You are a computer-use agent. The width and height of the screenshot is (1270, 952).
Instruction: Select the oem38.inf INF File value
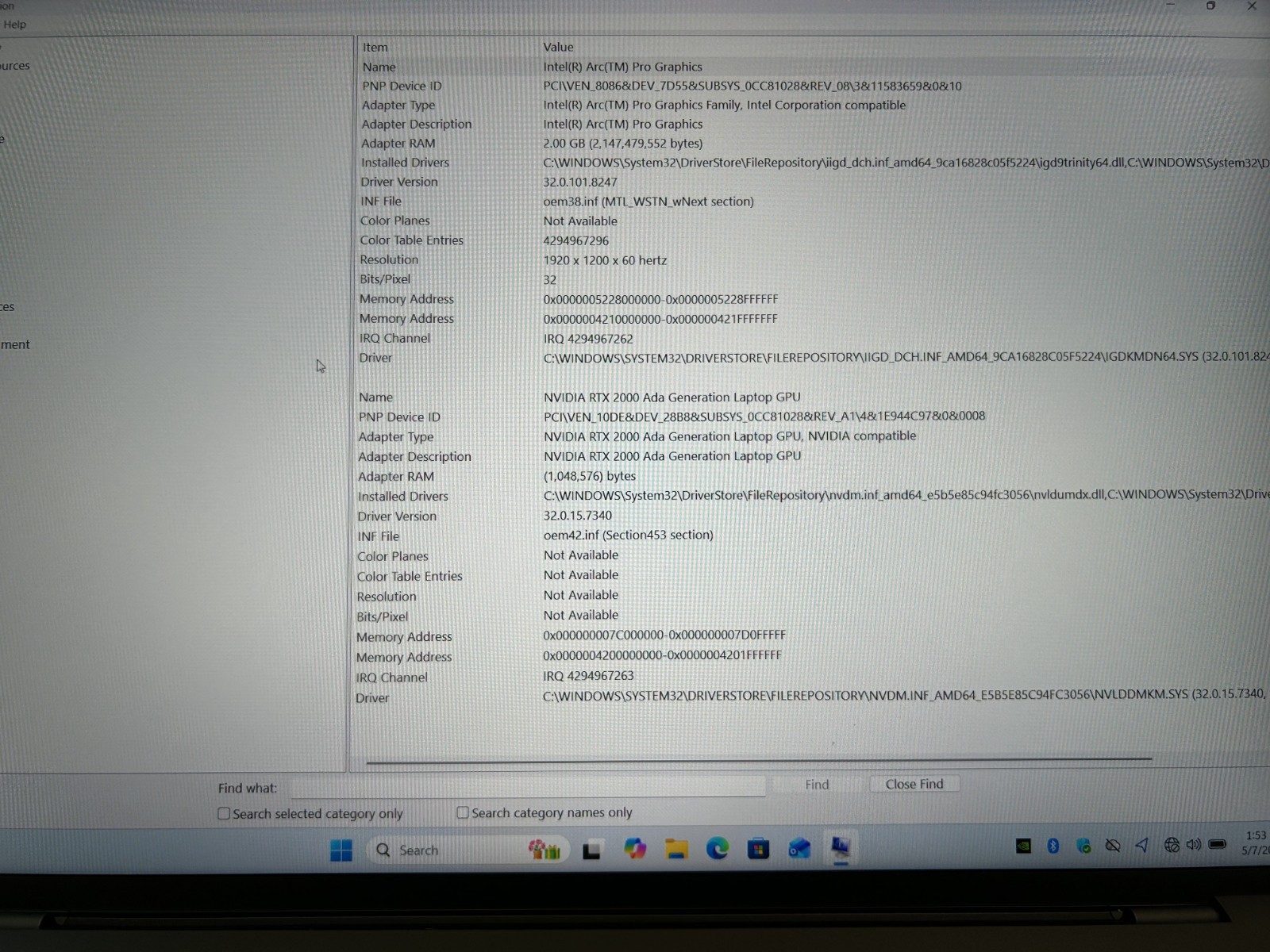coord(648,202)
